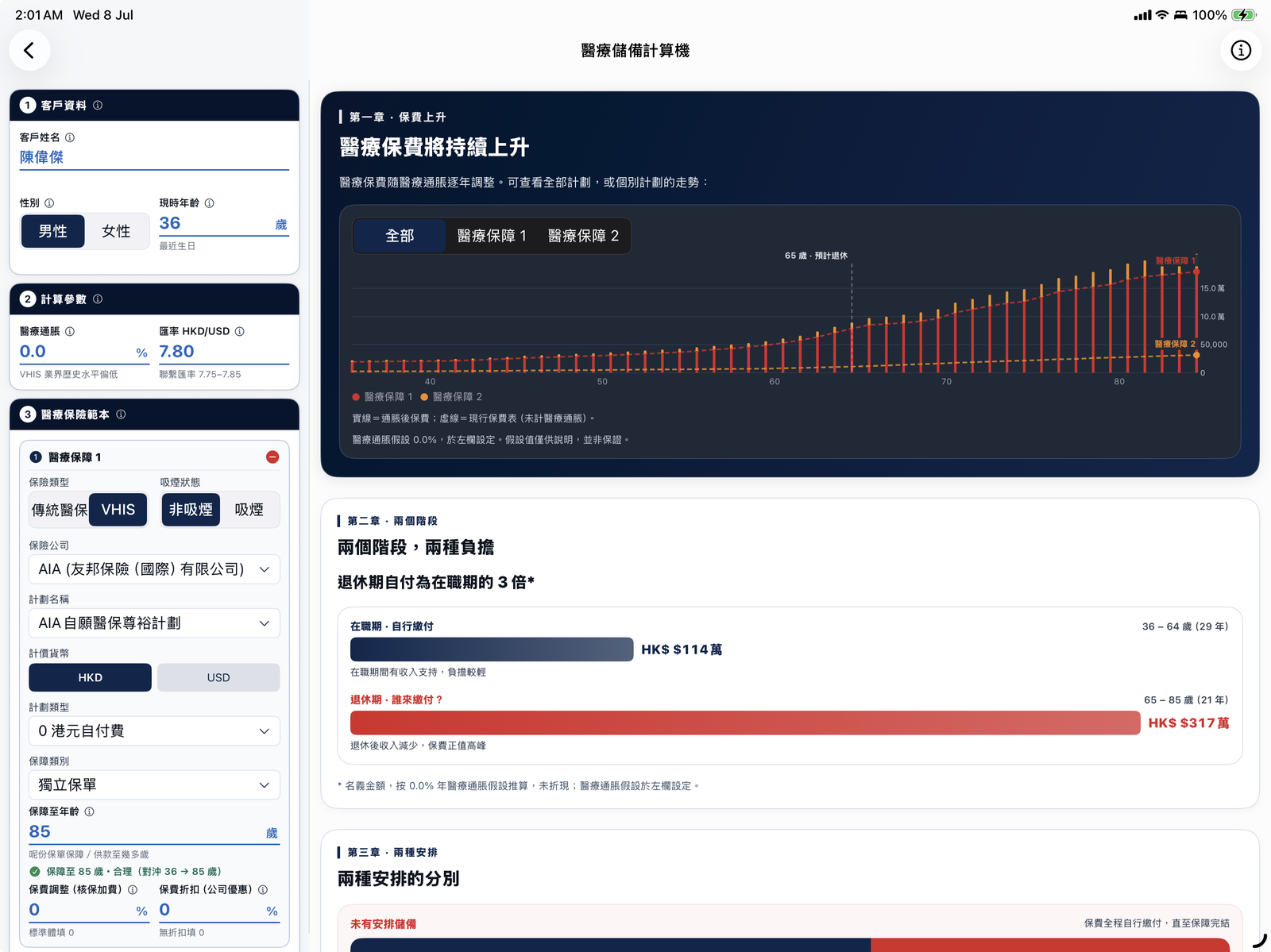This screenshot has width=1271, height=952.
Task: Select 吸煙 smoking status
Action: [249, 510]
